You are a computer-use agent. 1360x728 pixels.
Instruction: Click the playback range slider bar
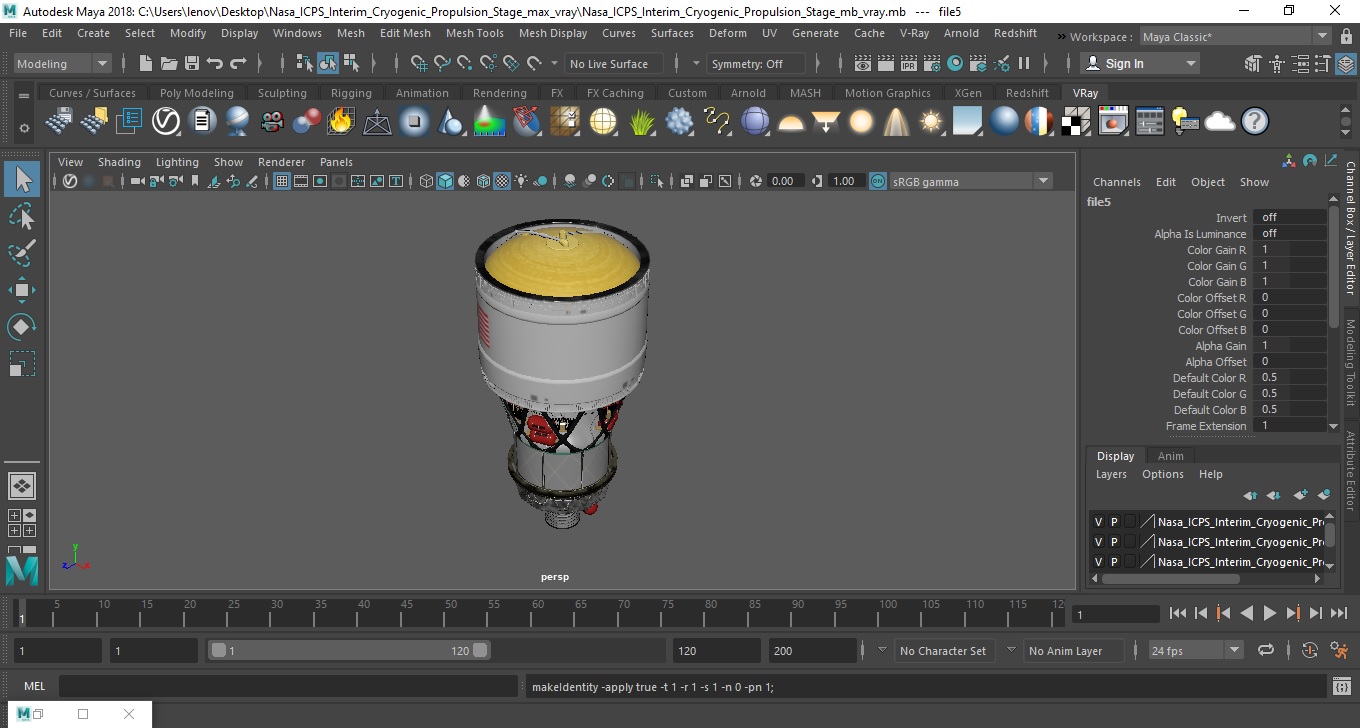point(349,650)
